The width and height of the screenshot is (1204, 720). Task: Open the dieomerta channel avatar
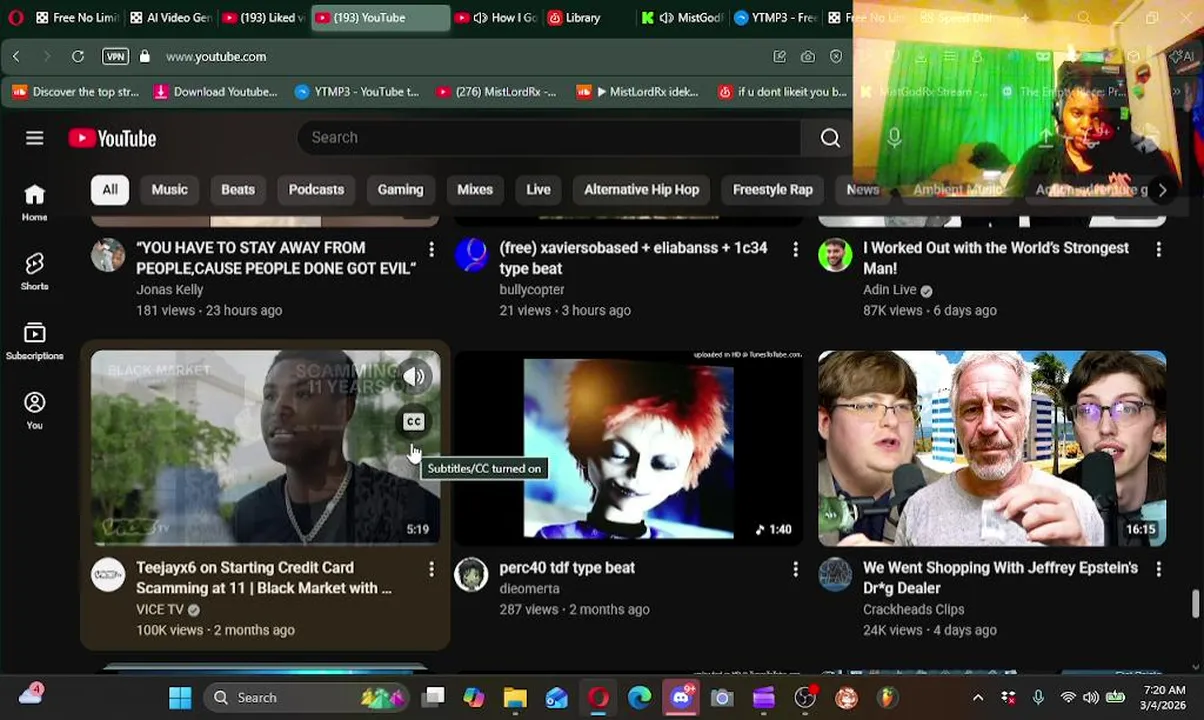point(471,575)
